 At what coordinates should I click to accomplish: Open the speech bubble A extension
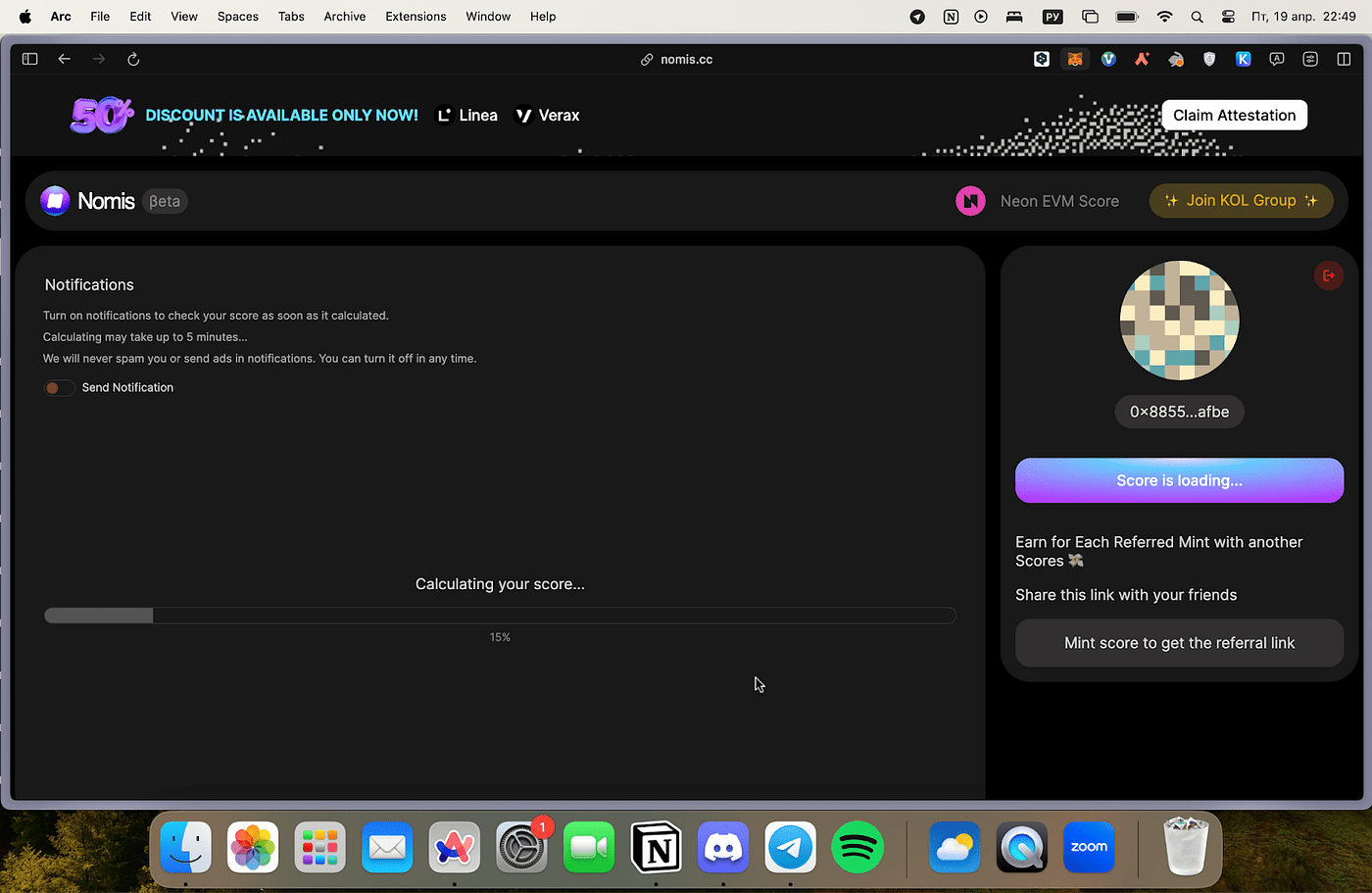tap(1276, 59)
